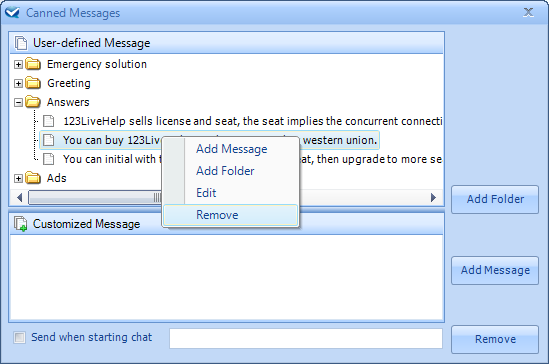Click the Ads folder icon

pos(33,178)
